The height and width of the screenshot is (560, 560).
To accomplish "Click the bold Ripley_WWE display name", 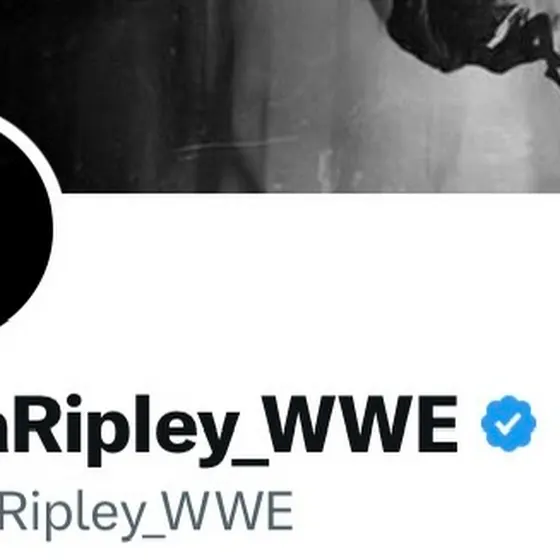I will 229,429.
